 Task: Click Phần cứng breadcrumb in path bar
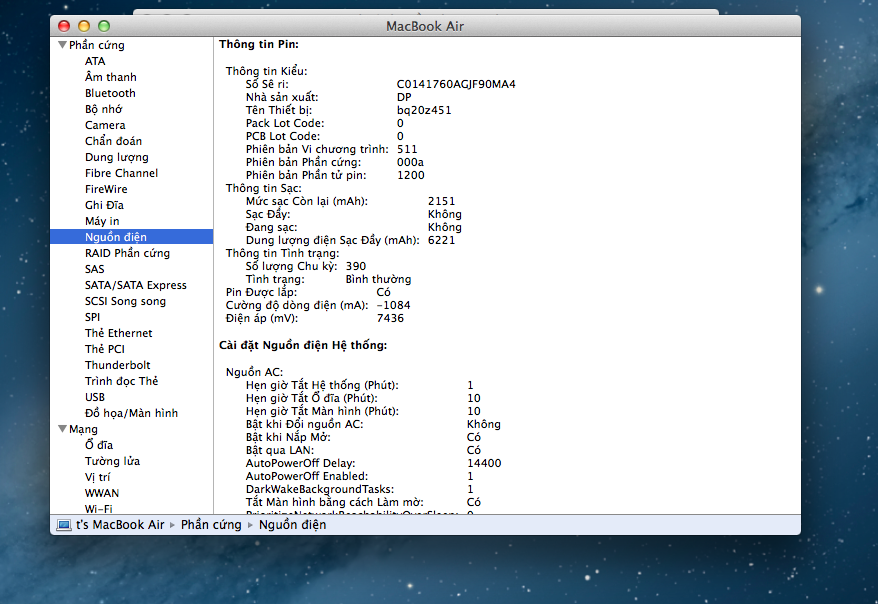211,525
